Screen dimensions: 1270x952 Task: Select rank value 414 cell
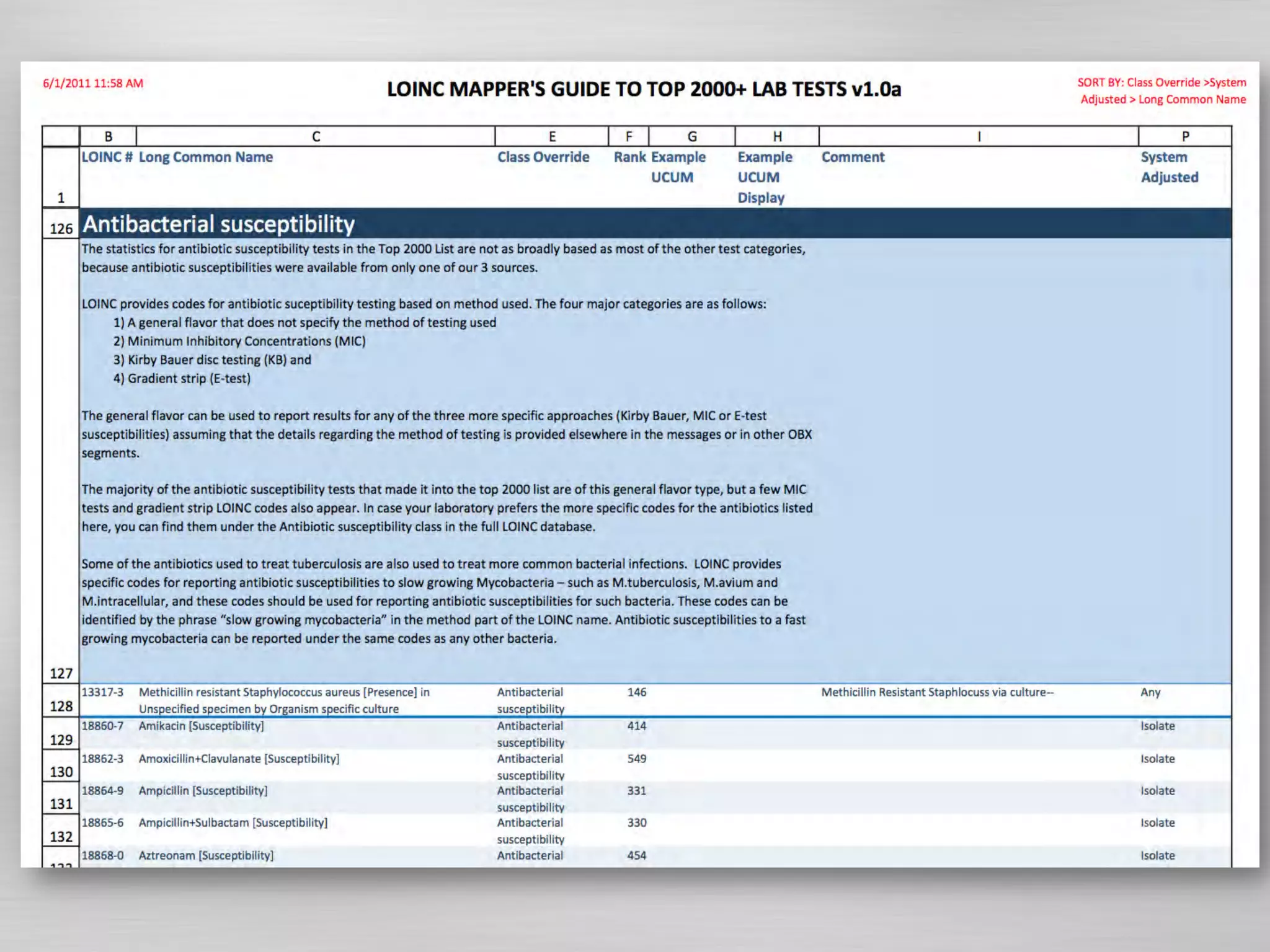click(636, 726)
